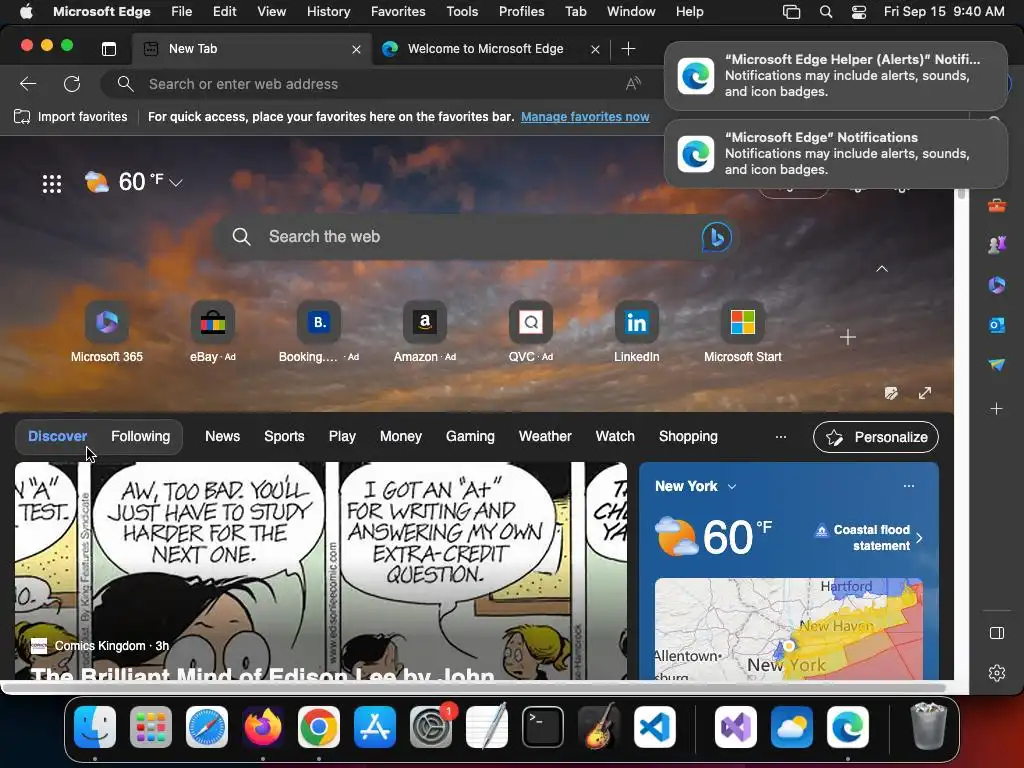The image size is (1024, 768).
Task: Expand the feed to full page view
Action: coord(925,393)
